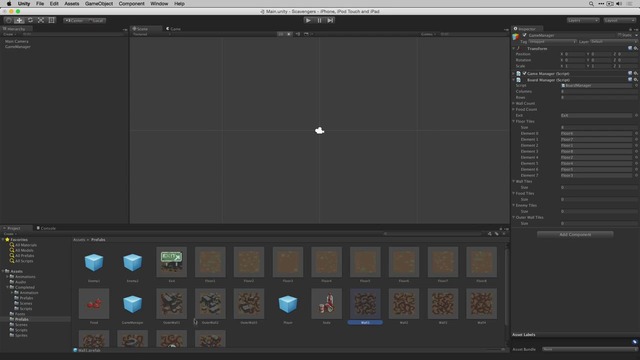Switch to the Game tab
The image size is (640, 360).
(x=173, y=29)
